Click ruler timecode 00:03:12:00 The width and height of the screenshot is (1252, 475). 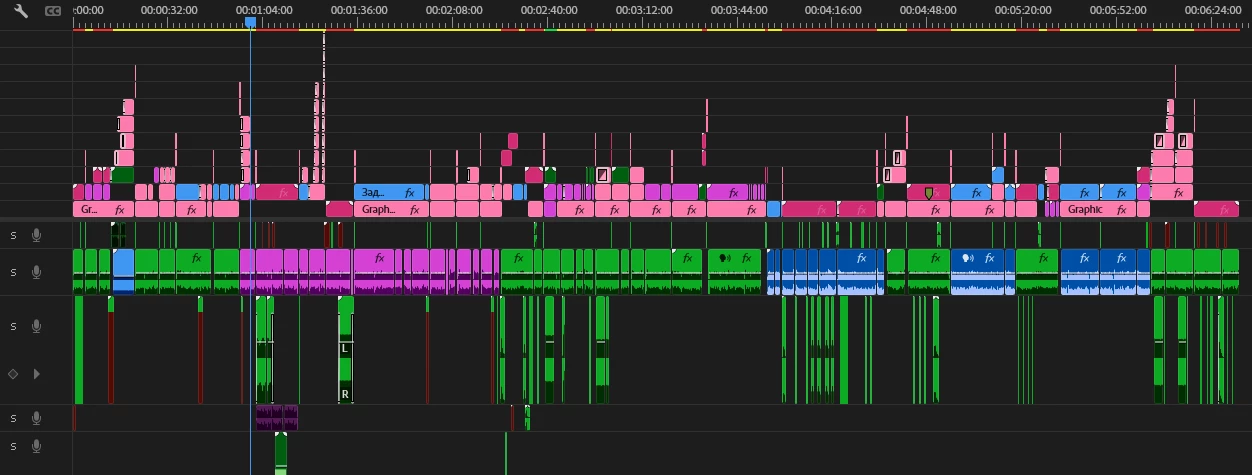coord(644,10)
